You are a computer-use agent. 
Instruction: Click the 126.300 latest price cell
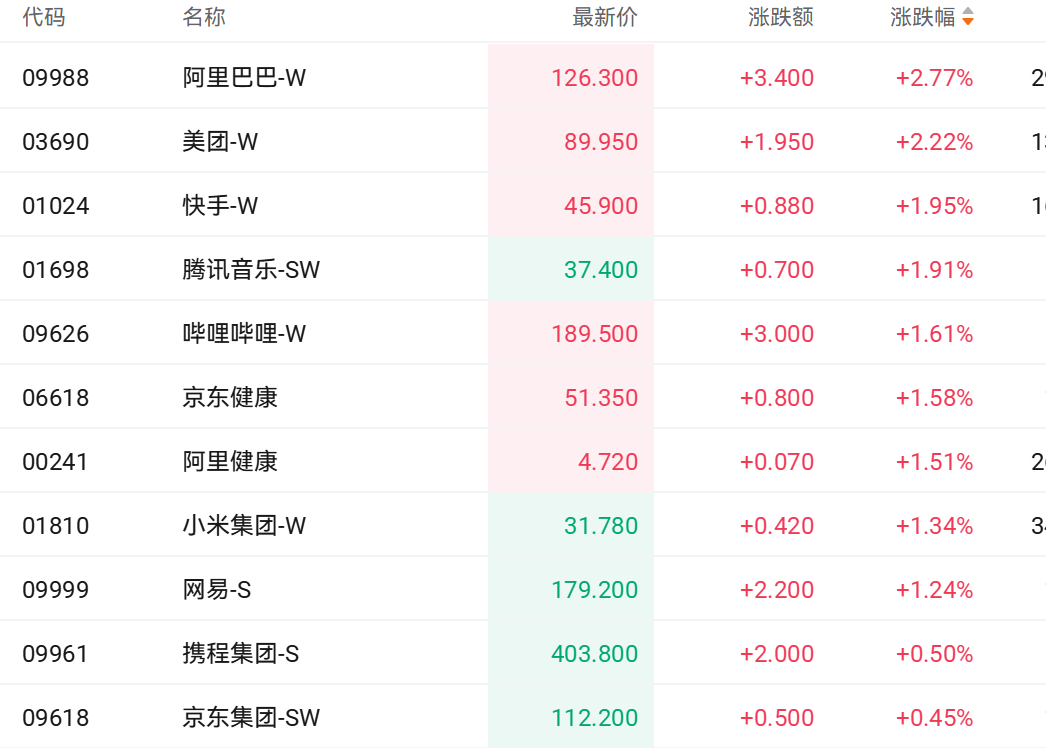594,78
